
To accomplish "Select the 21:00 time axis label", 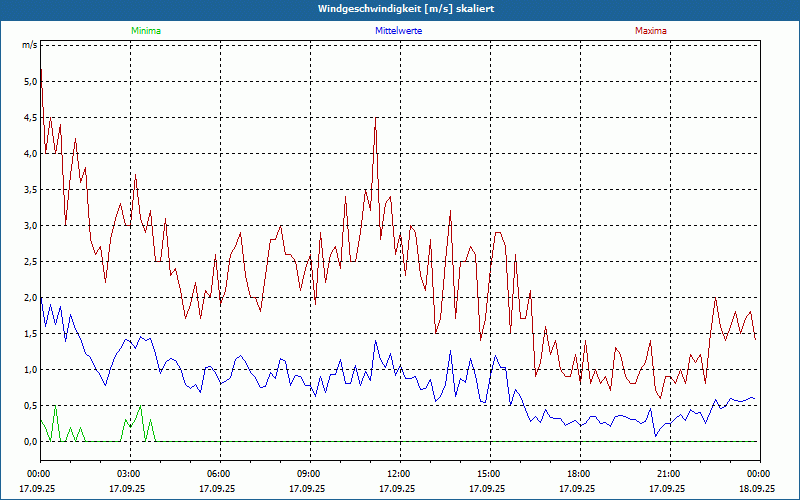I will coord(668,474).
